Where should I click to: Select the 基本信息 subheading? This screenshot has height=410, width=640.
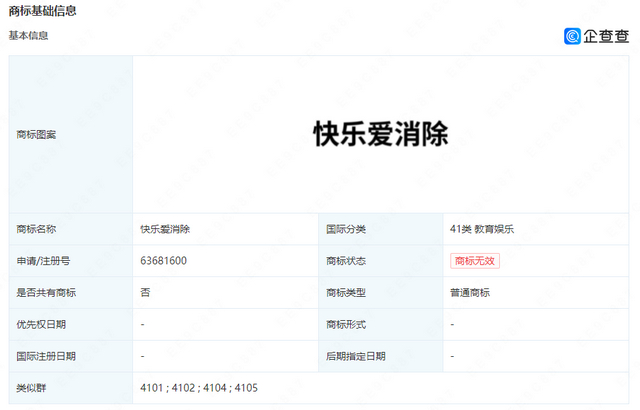click(x=29, y=36)
